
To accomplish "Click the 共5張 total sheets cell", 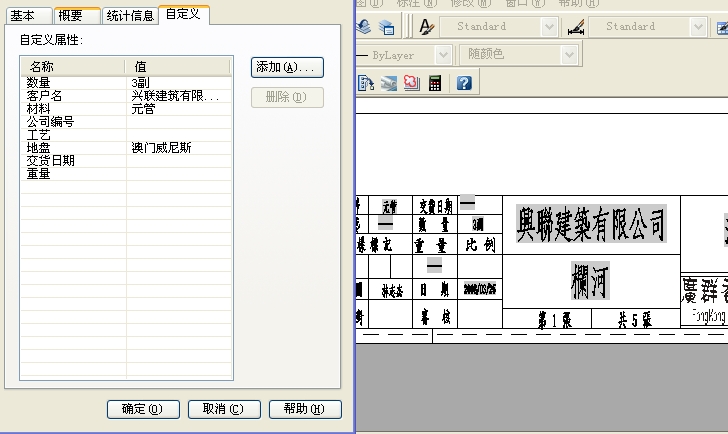I will pyautogui.click(x=635, y=319).
